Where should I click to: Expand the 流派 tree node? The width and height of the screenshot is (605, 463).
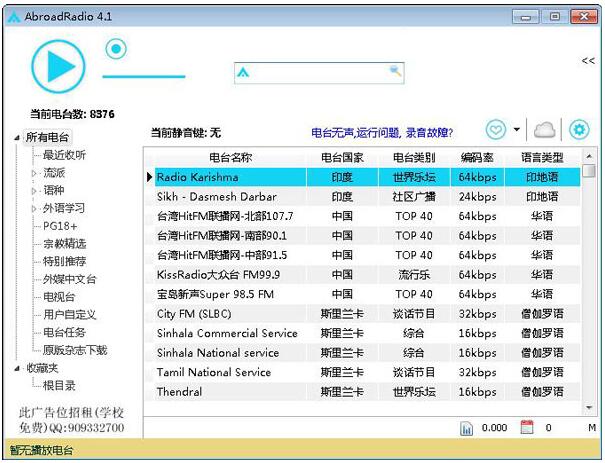coord(34,173)
